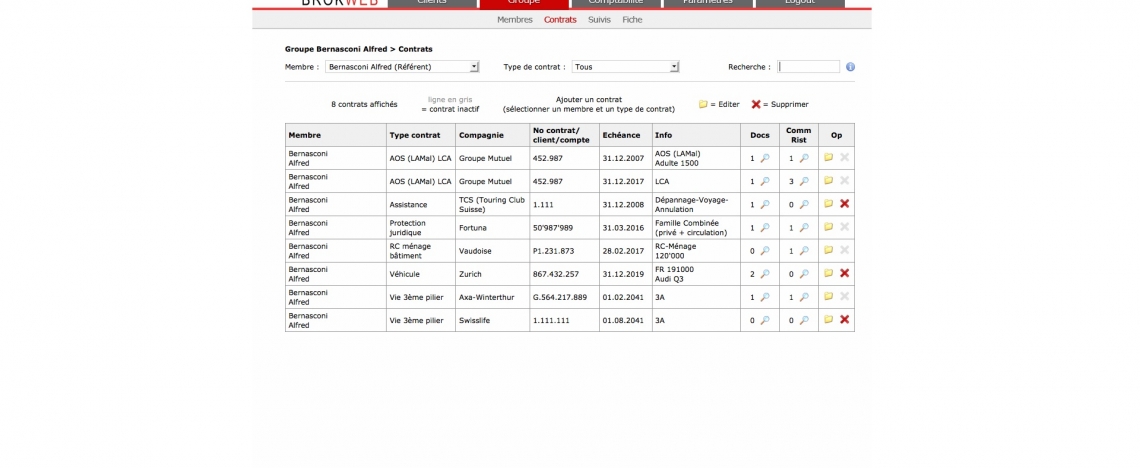Click the TCS (Touring Club Suisse) cell
Screen dimensions: 1140x468
pos(491,204)
